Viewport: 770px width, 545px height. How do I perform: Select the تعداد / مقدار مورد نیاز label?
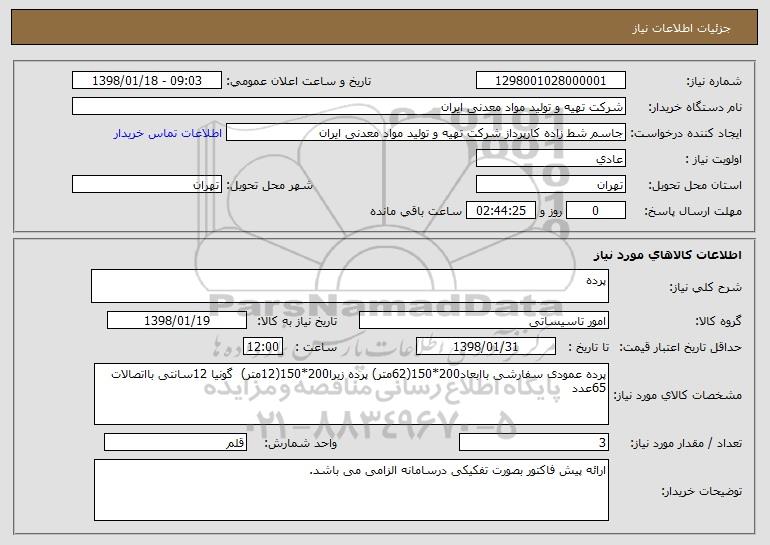[686, 443]
